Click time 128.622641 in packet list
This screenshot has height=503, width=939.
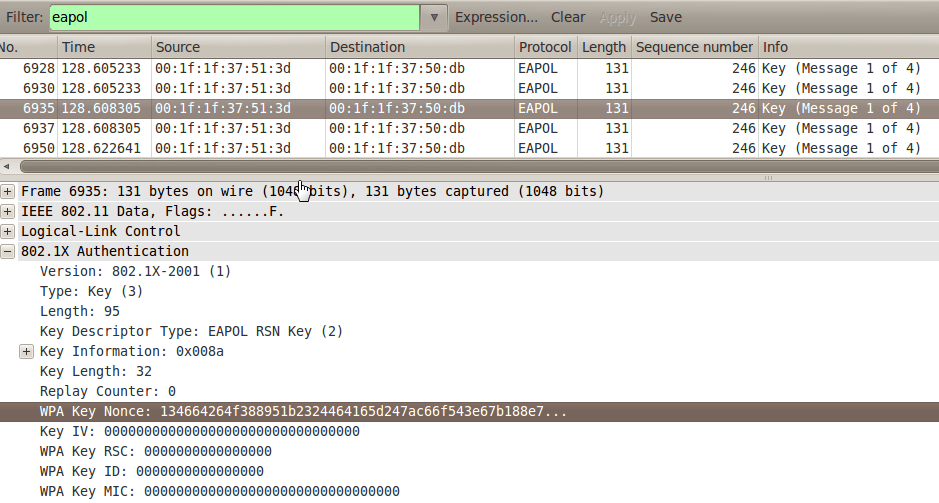click(x=101, y=149)
